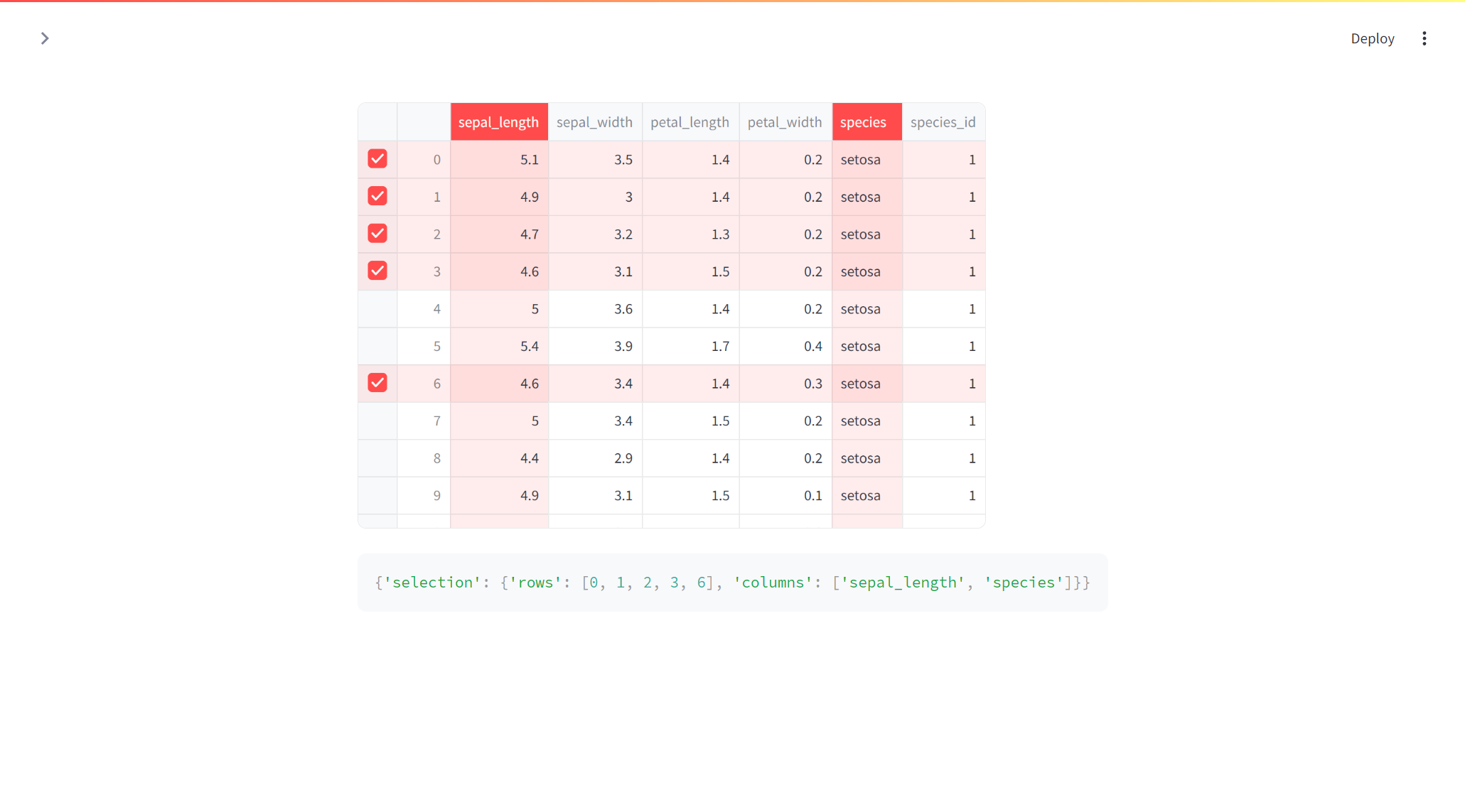Image resolution: width=1465 pixels, height=812 pixels.
Task: Expand the collapsed sidebar
Action: (x=45, y=38)
